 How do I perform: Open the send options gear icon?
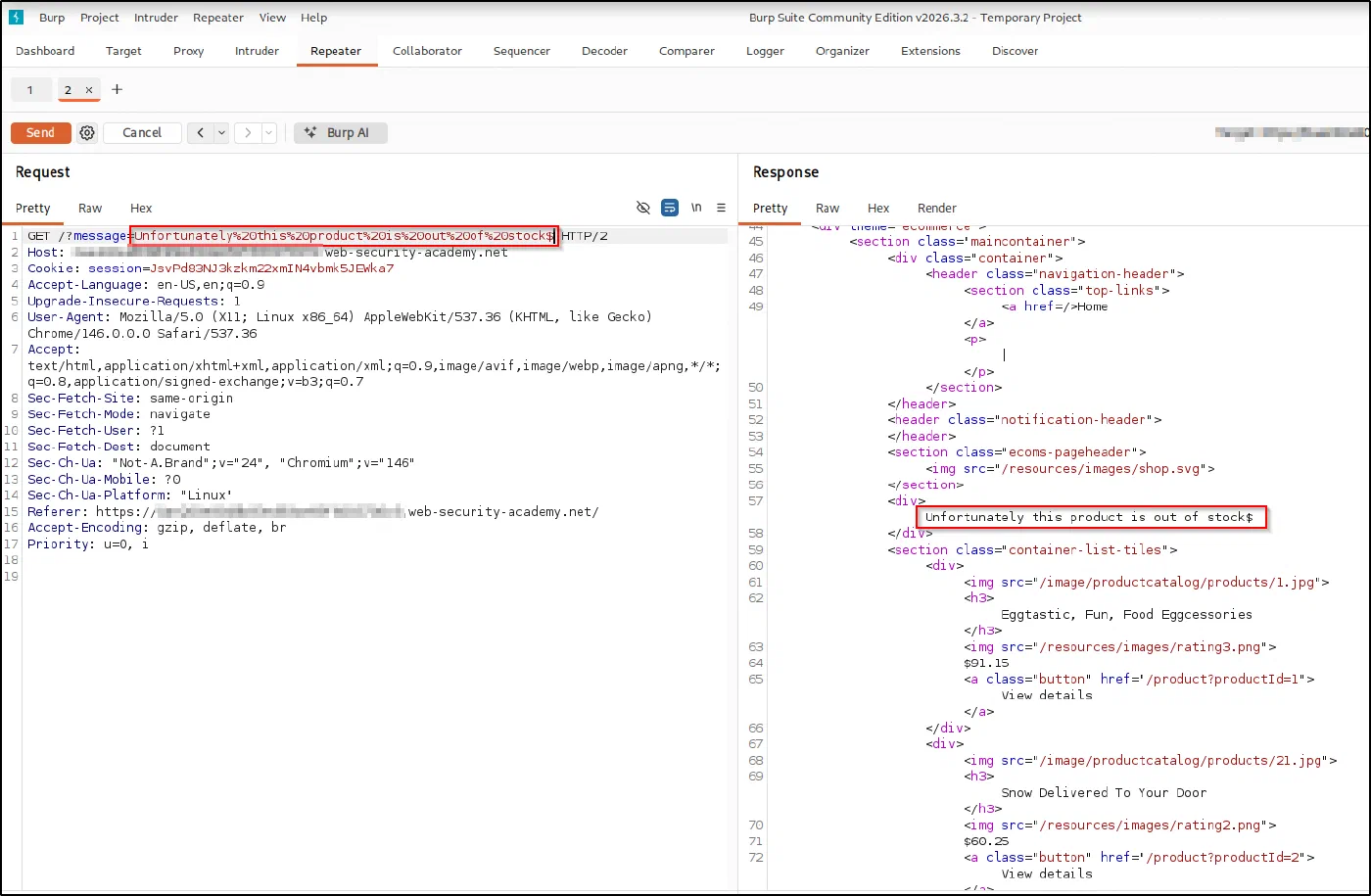(x=87, y=133)
